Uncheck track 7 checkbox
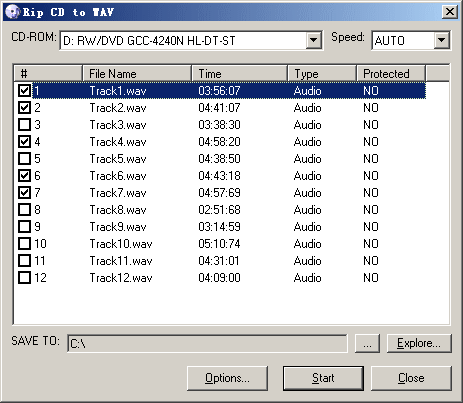 click(24, 193)
